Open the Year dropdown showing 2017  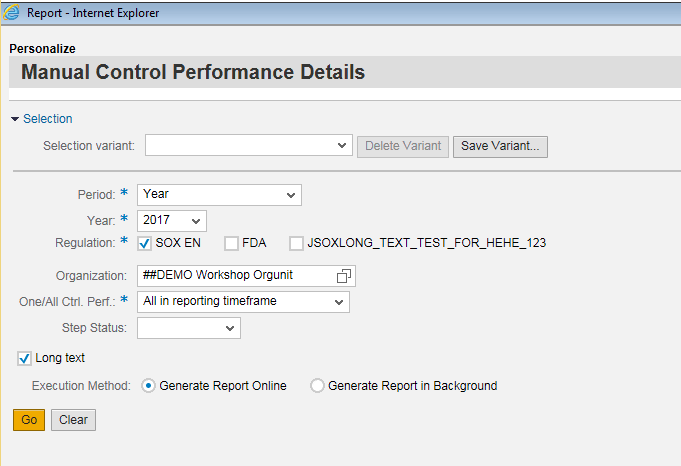click(x=172, y=221)
